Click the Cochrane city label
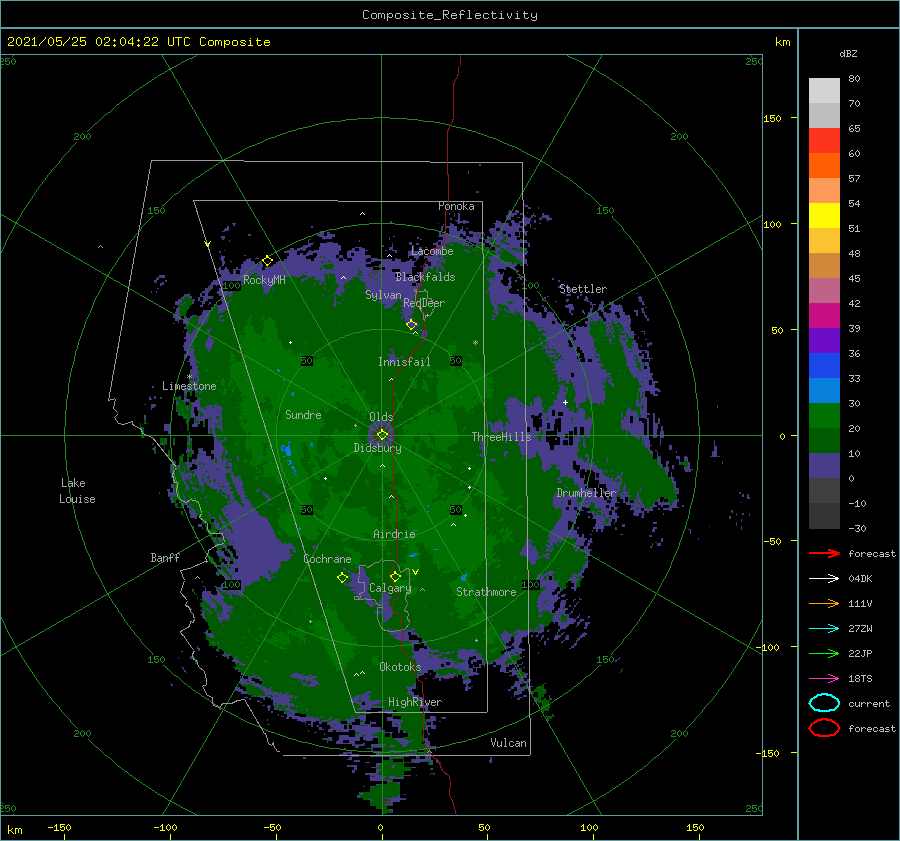 [x=327, y=559]
